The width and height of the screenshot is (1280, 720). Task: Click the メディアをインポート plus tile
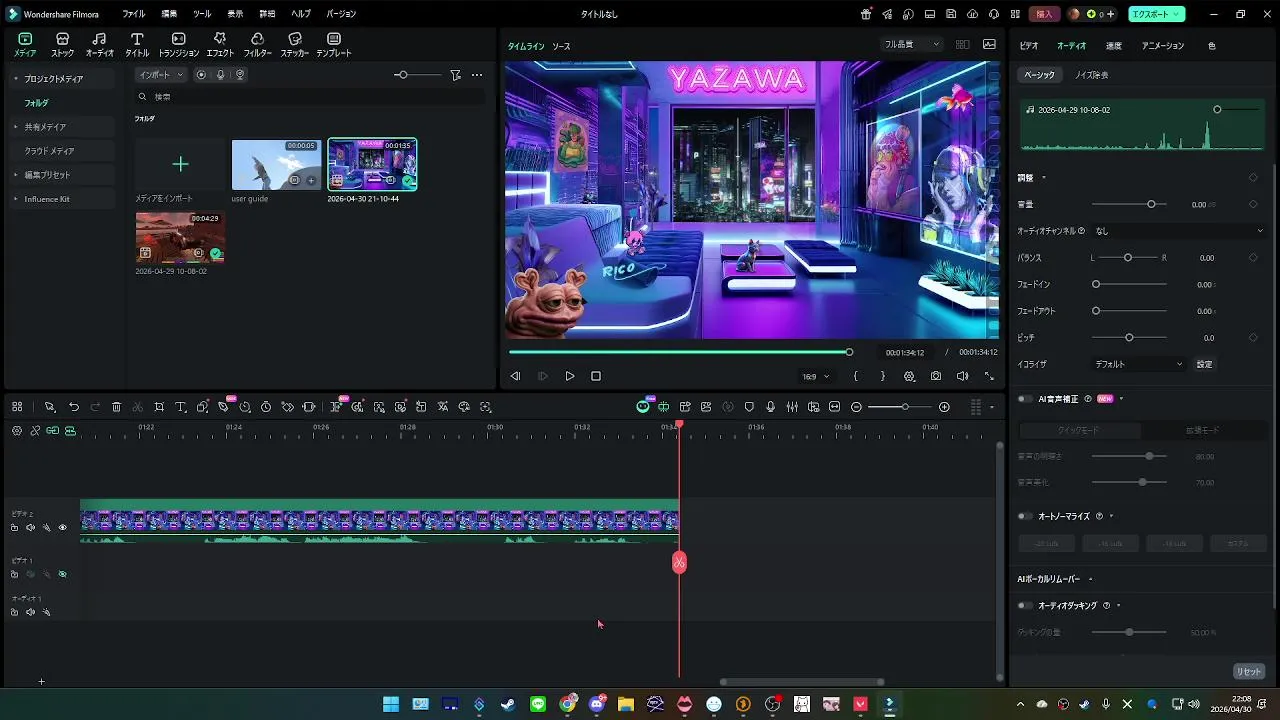point(180,164)
